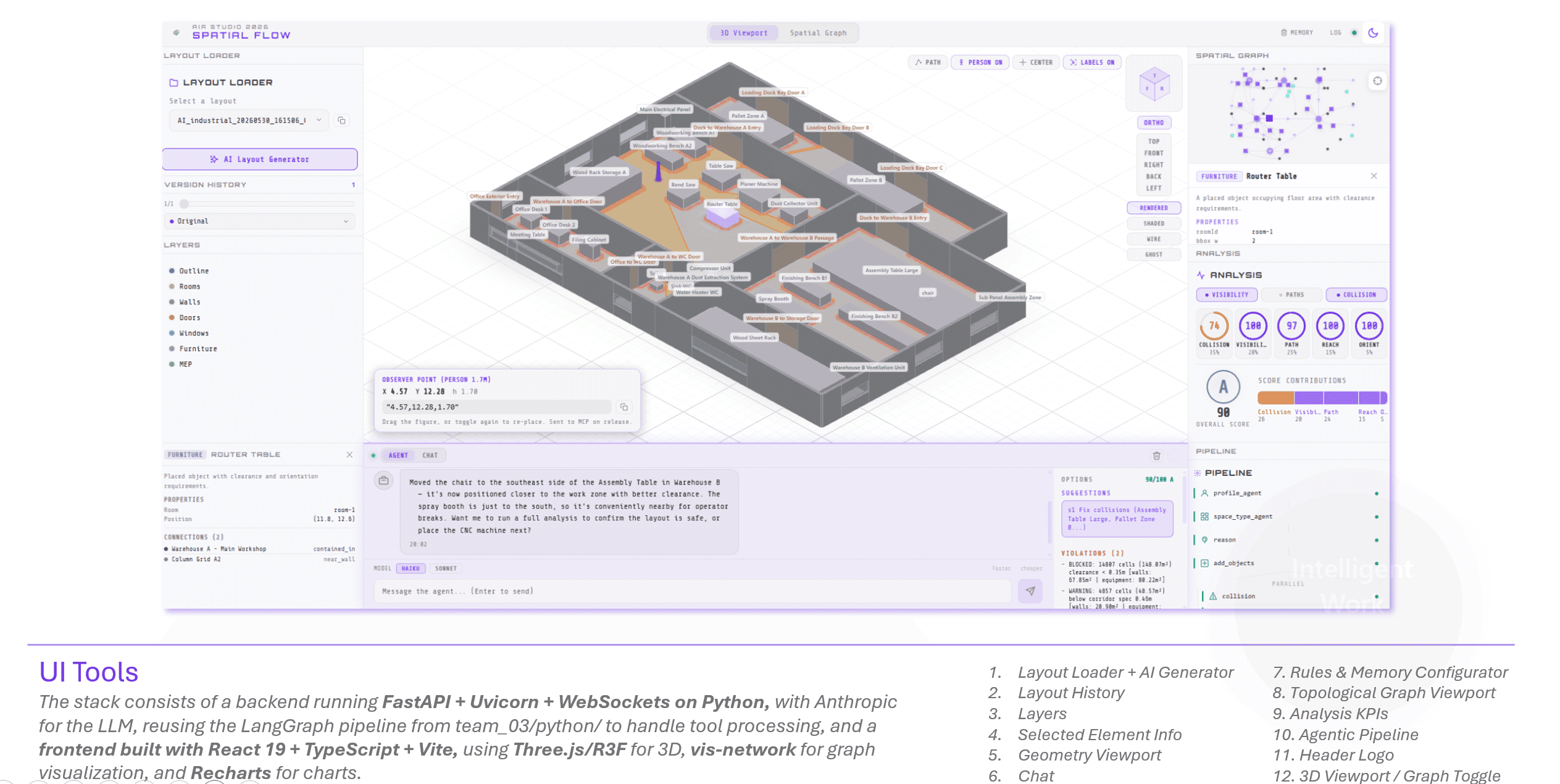Open the layout selection dropdown
Image resolution: width=1560 pixels, height=784 pixels.
pos(249,120)
